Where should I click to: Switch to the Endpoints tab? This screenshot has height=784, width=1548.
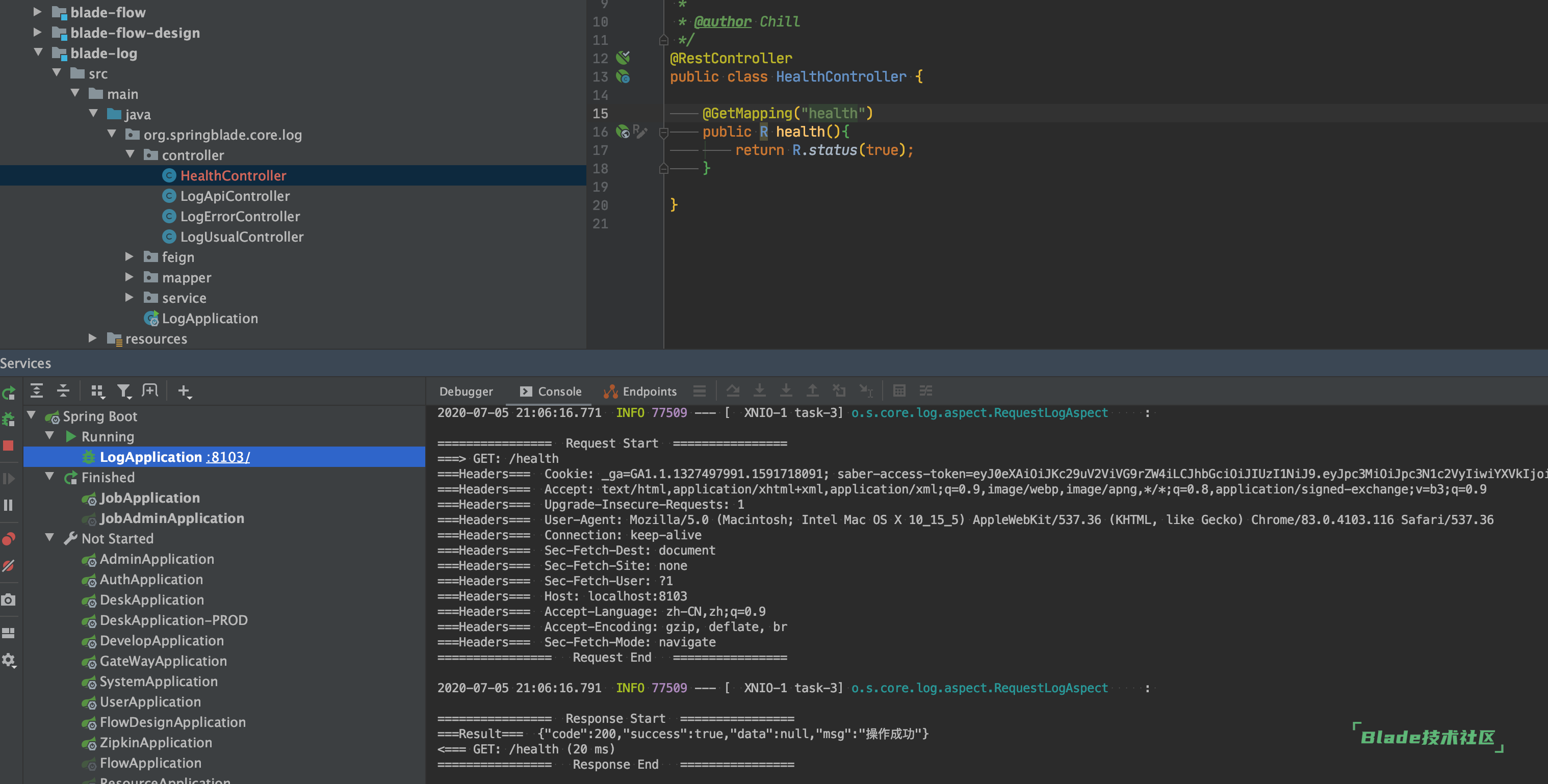(640, 391)
